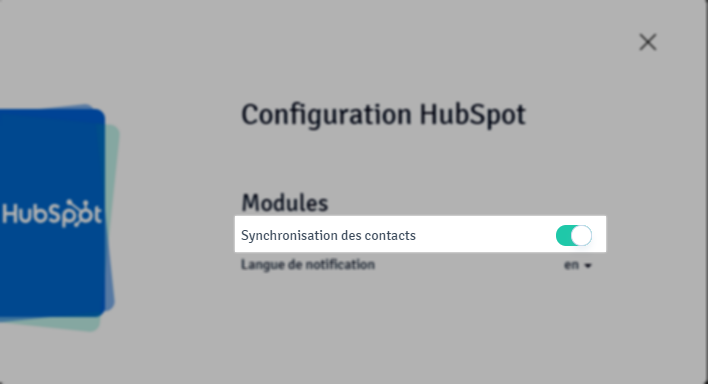The width and height of the screenshot is (708, 384).
Task: Click the caret arrow next to "en"
Action: 587,266
